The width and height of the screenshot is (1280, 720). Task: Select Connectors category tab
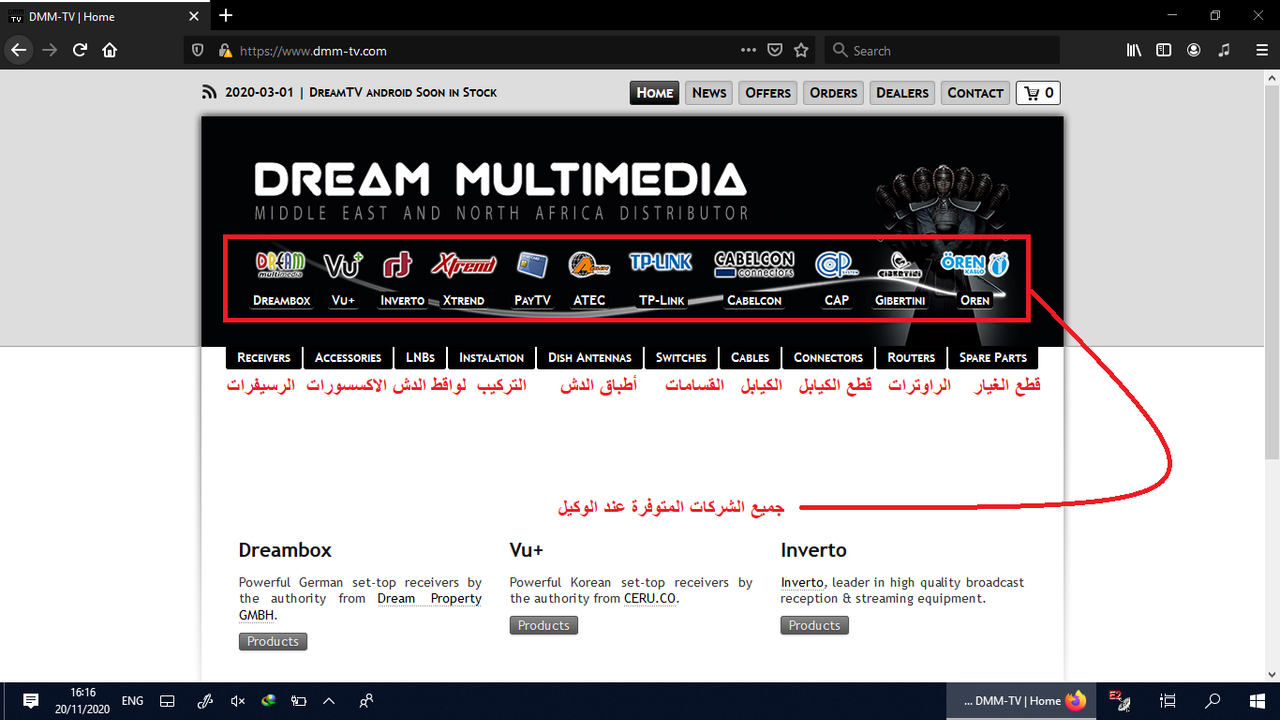[828, 358]
